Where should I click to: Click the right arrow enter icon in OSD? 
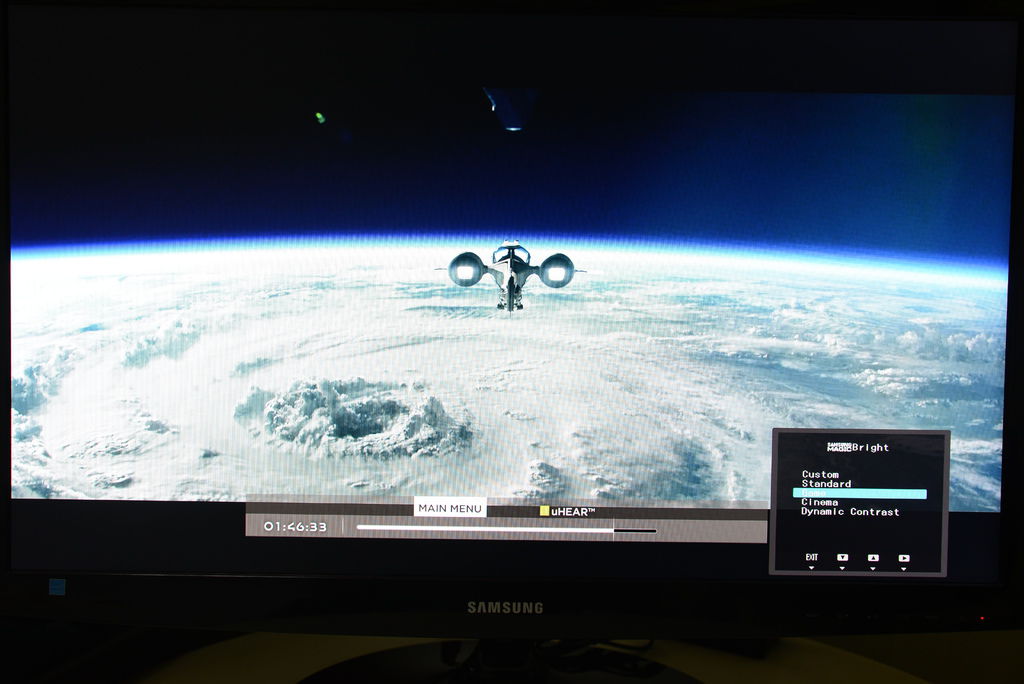(904, 557)
